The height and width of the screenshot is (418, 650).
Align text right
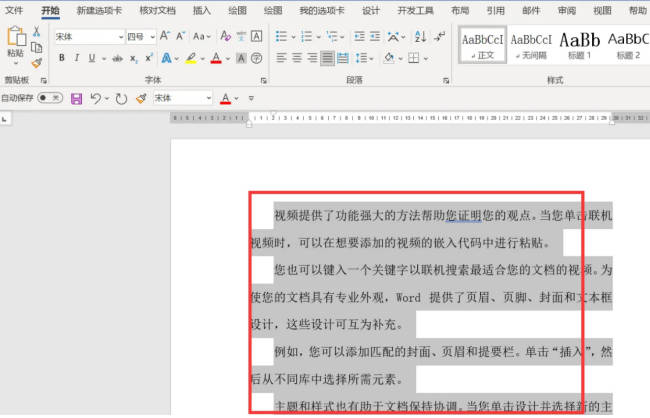click(312, 58)
